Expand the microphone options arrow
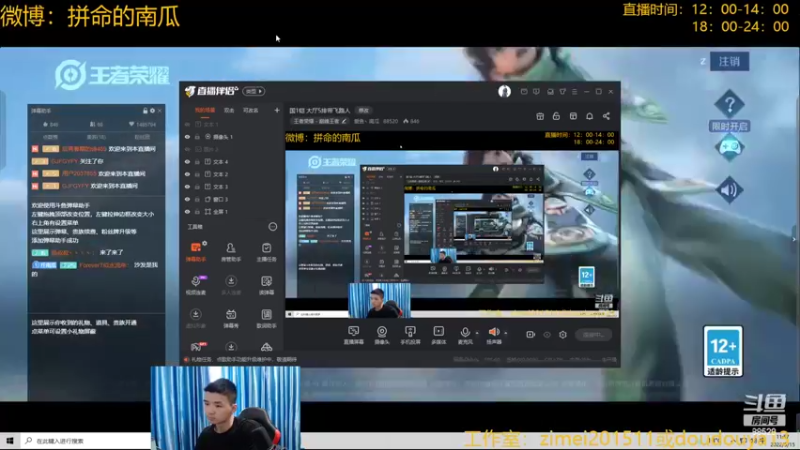This screenshot has height=450, width=800. pos(477,333)
